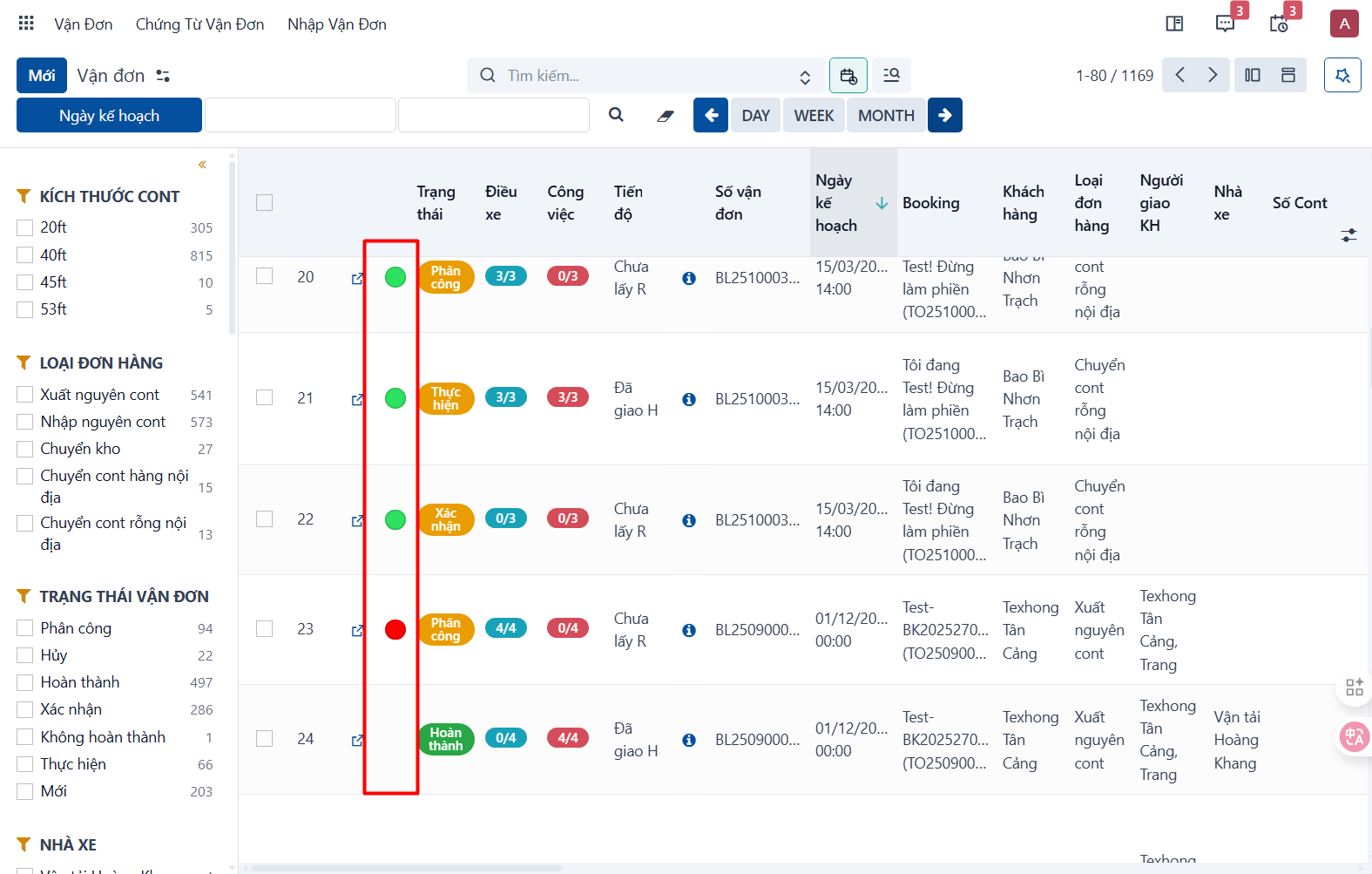1372x874 pixels.
Task: Expand the search options dropdown arrow
Action: 805,77
